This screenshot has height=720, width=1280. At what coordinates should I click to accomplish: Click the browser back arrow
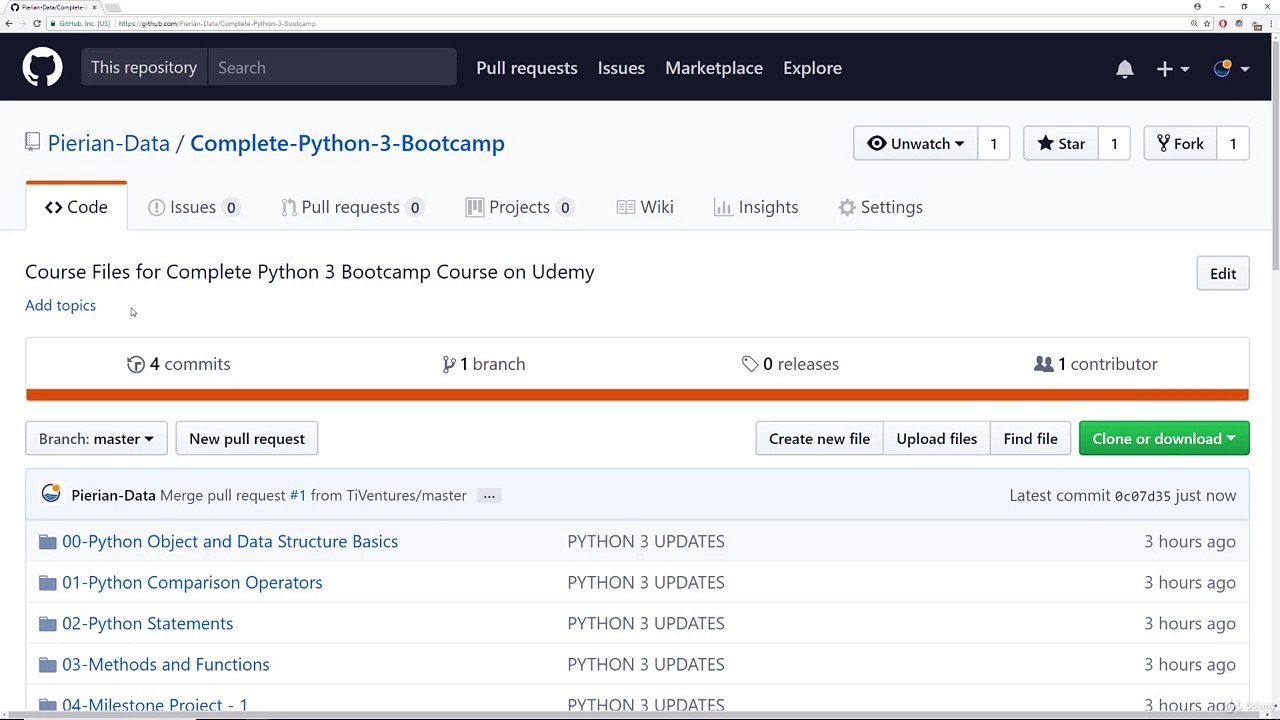pyautogui.click(x=9, y=23)
